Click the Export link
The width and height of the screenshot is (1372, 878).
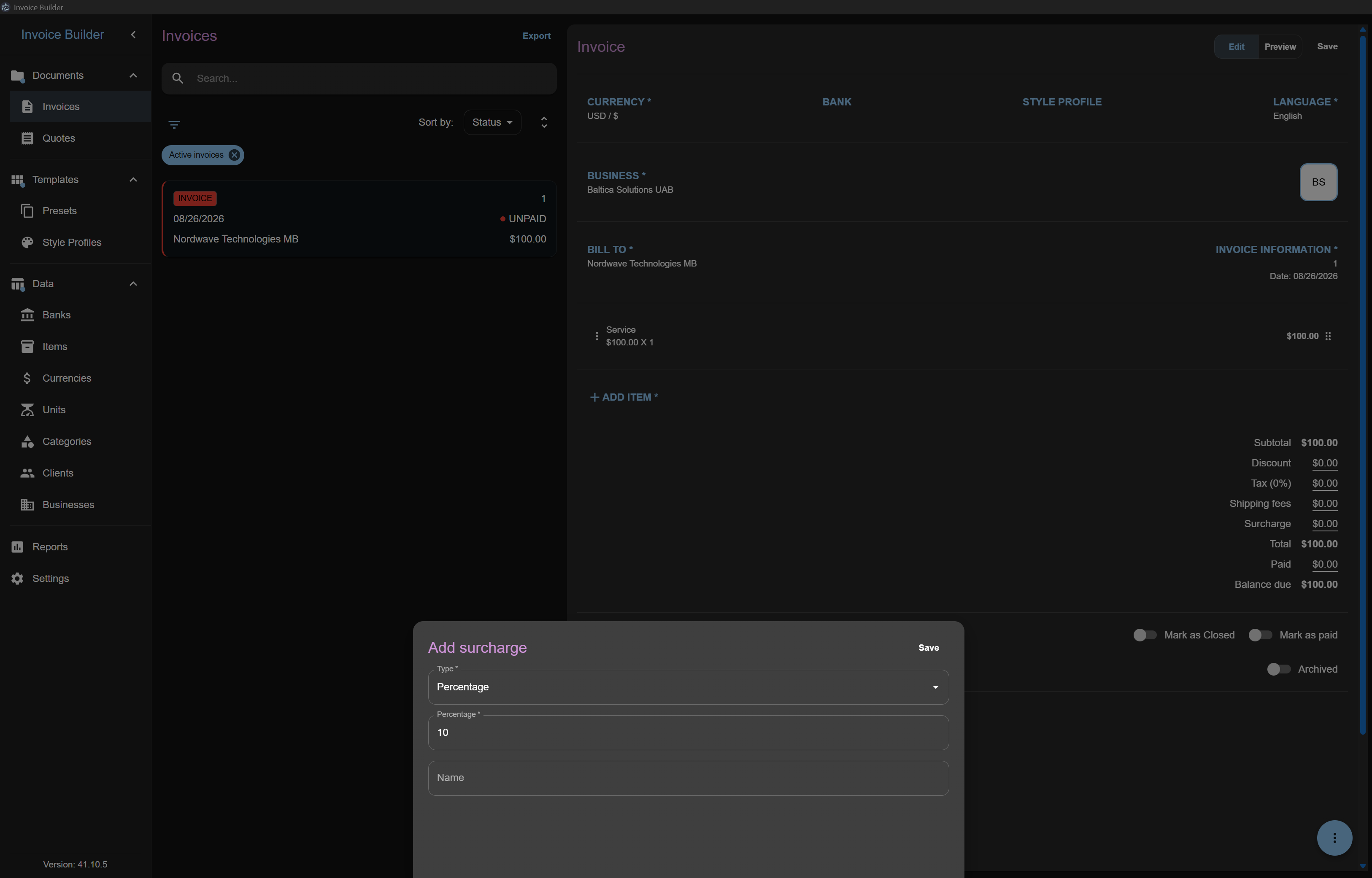(536, 36)
